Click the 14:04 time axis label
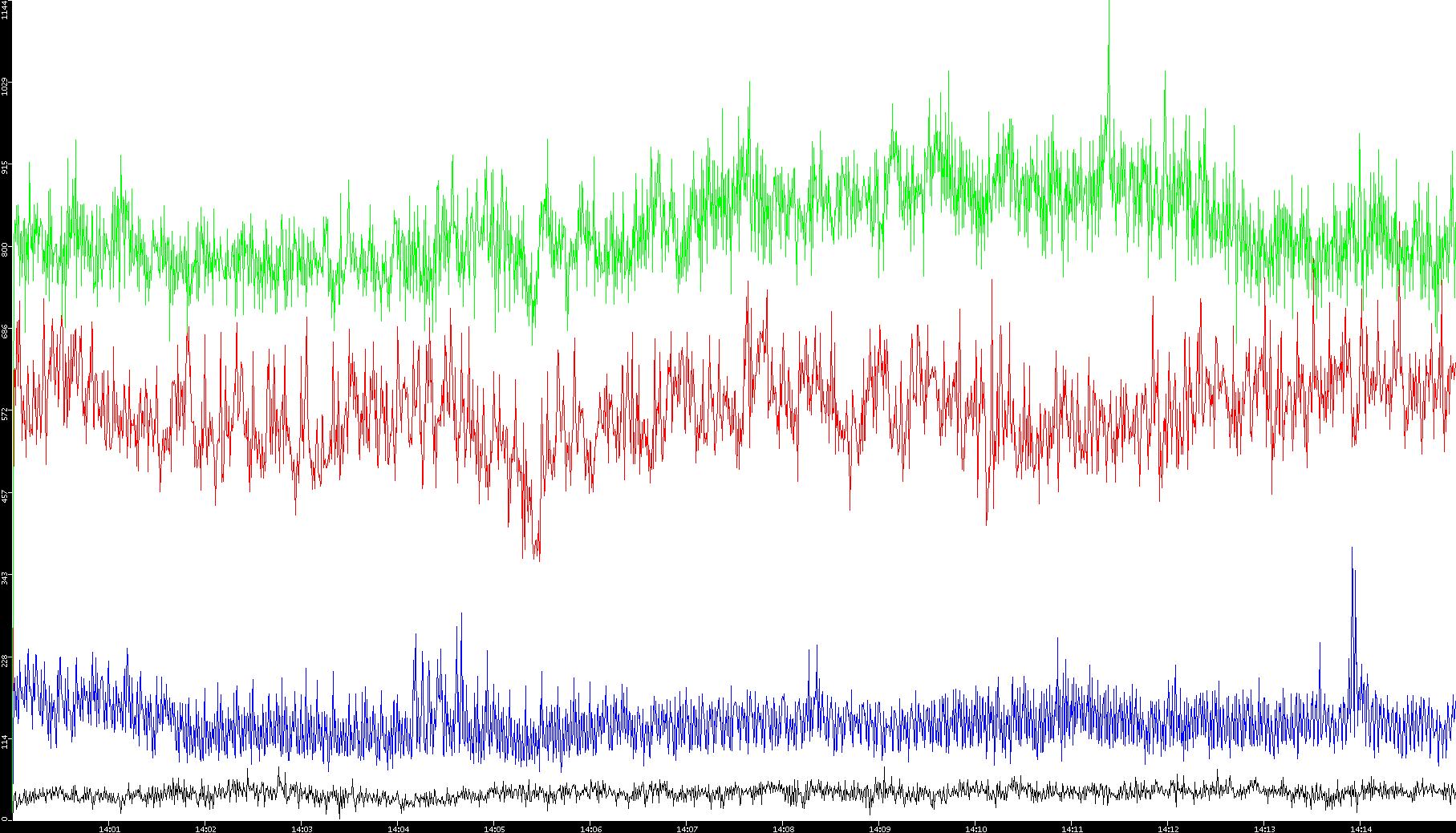The width and height of the screenshot is (1456, 833). [398, 829]
